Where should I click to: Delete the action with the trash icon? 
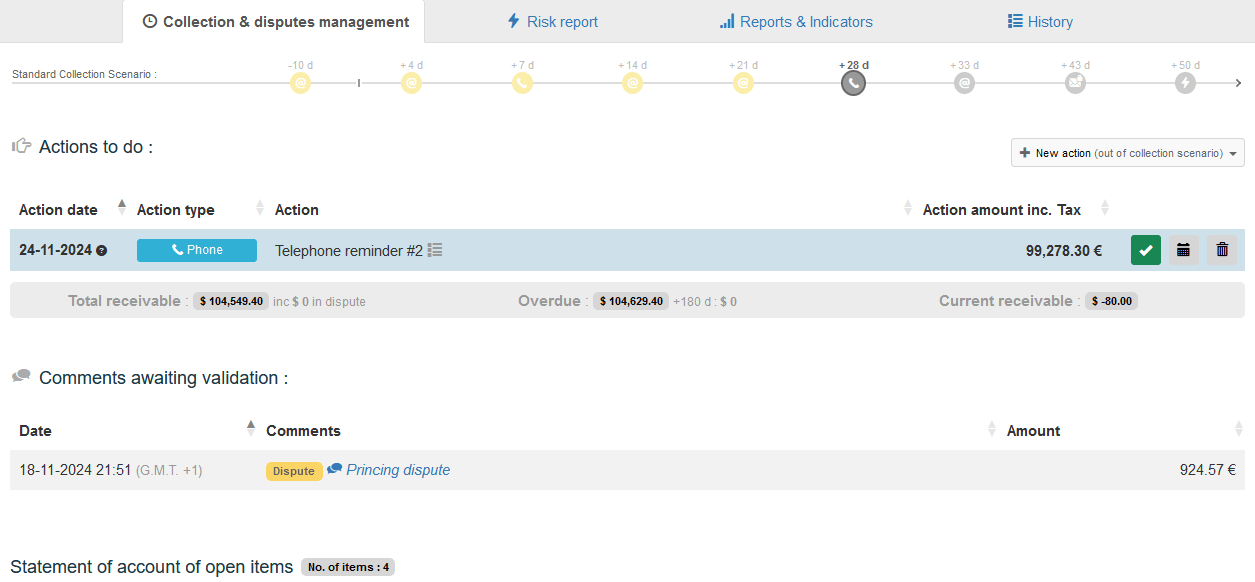point(1221,250)
